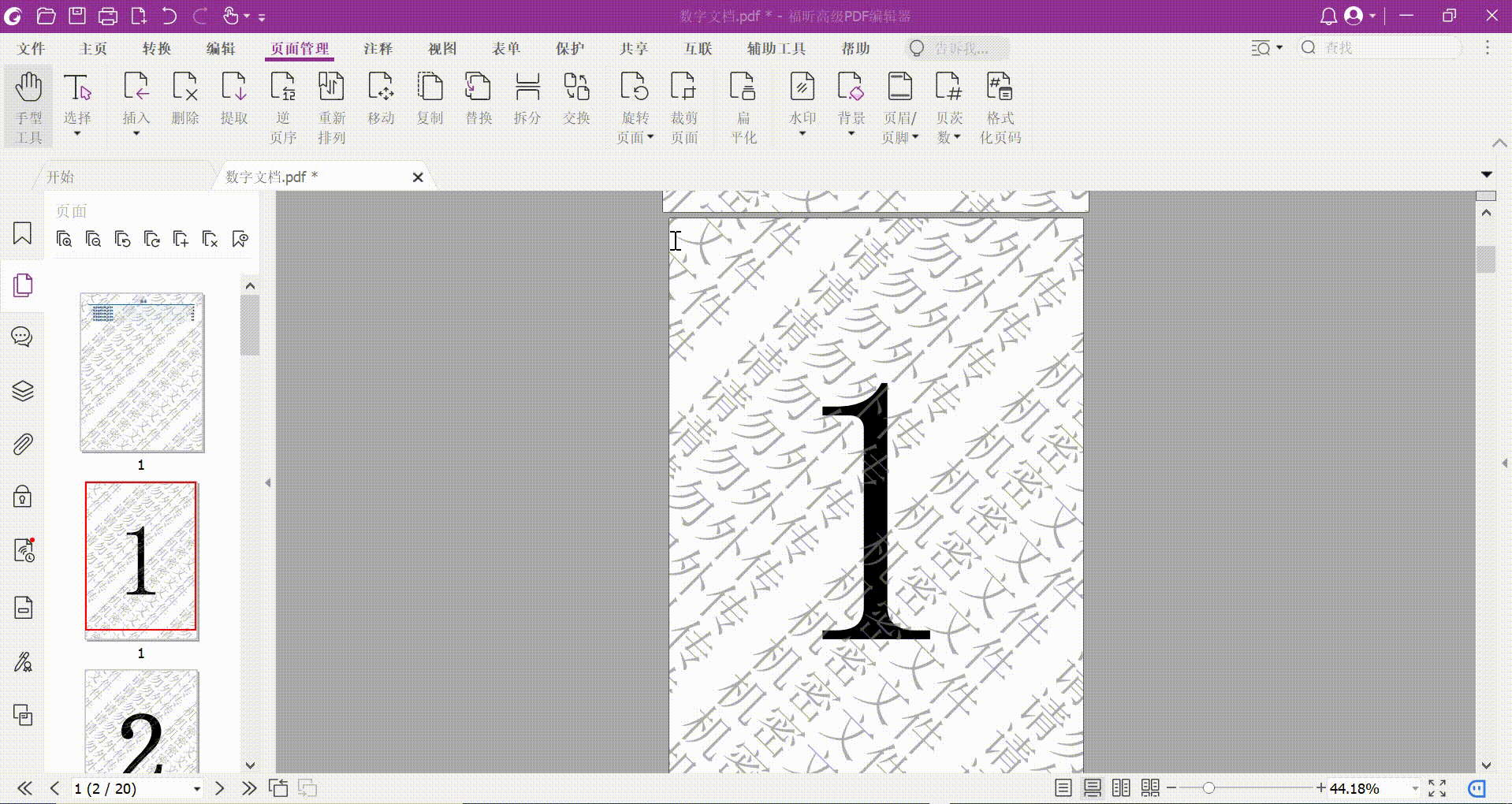Click the print icon in title bar

108,16
